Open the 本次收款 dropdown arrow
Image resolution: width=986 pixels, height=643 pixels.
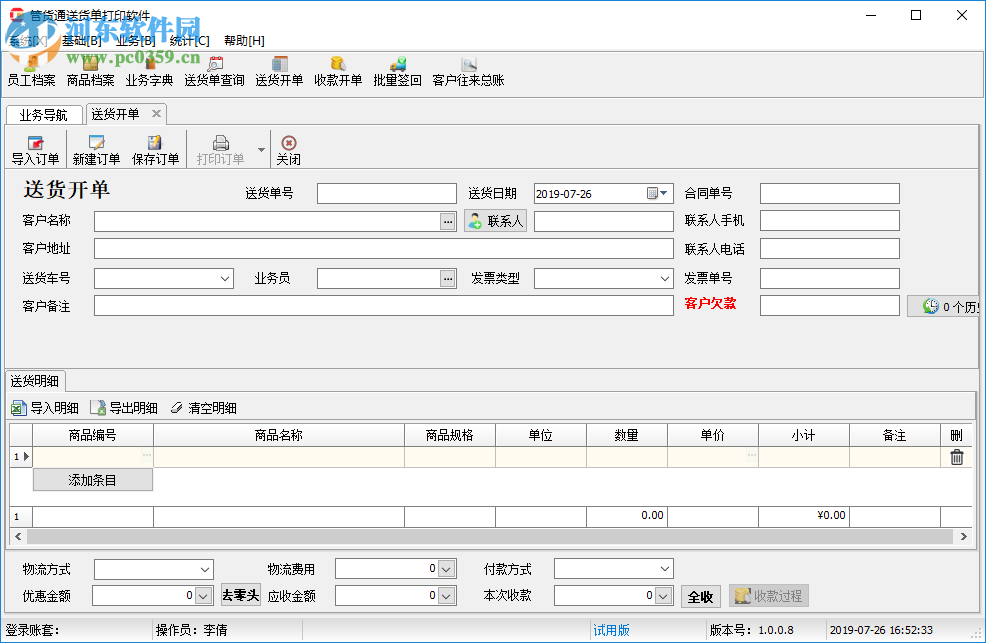tap(664, 596)
